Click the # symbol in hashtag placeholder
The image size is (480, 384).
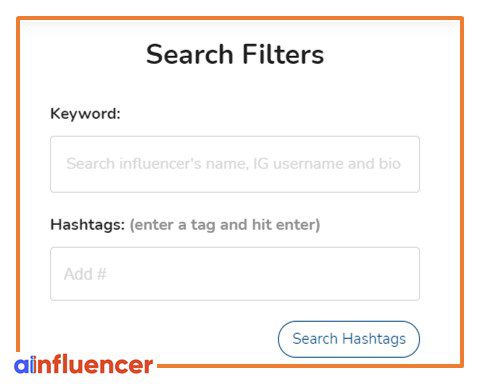tap(101, 274)
